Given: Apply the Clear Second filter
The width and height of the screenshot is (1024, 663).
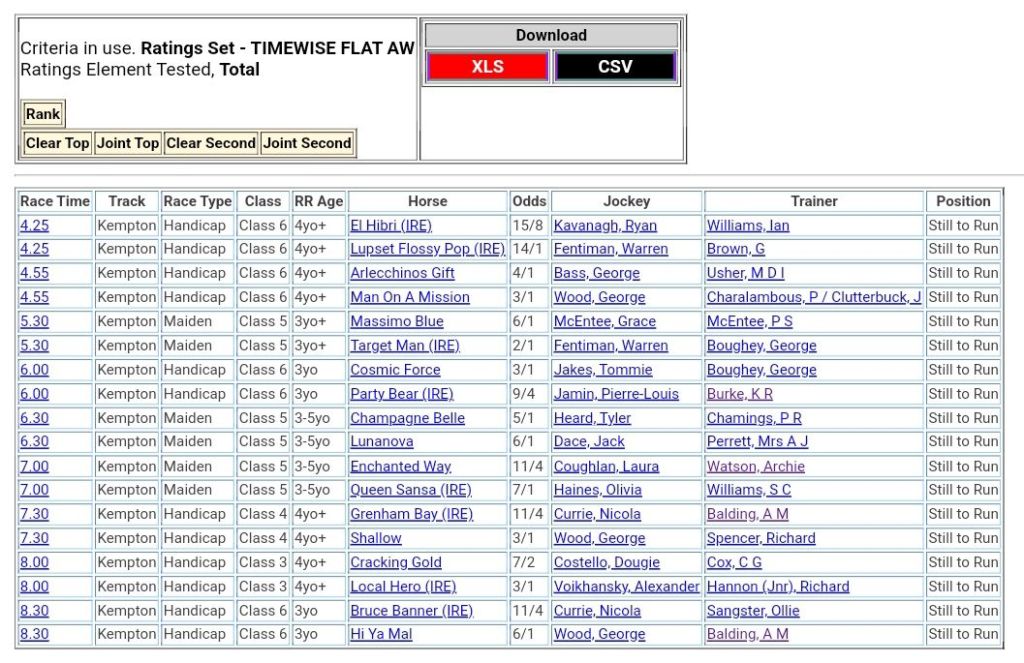Looking at the screenshot, I should [211, 143].
